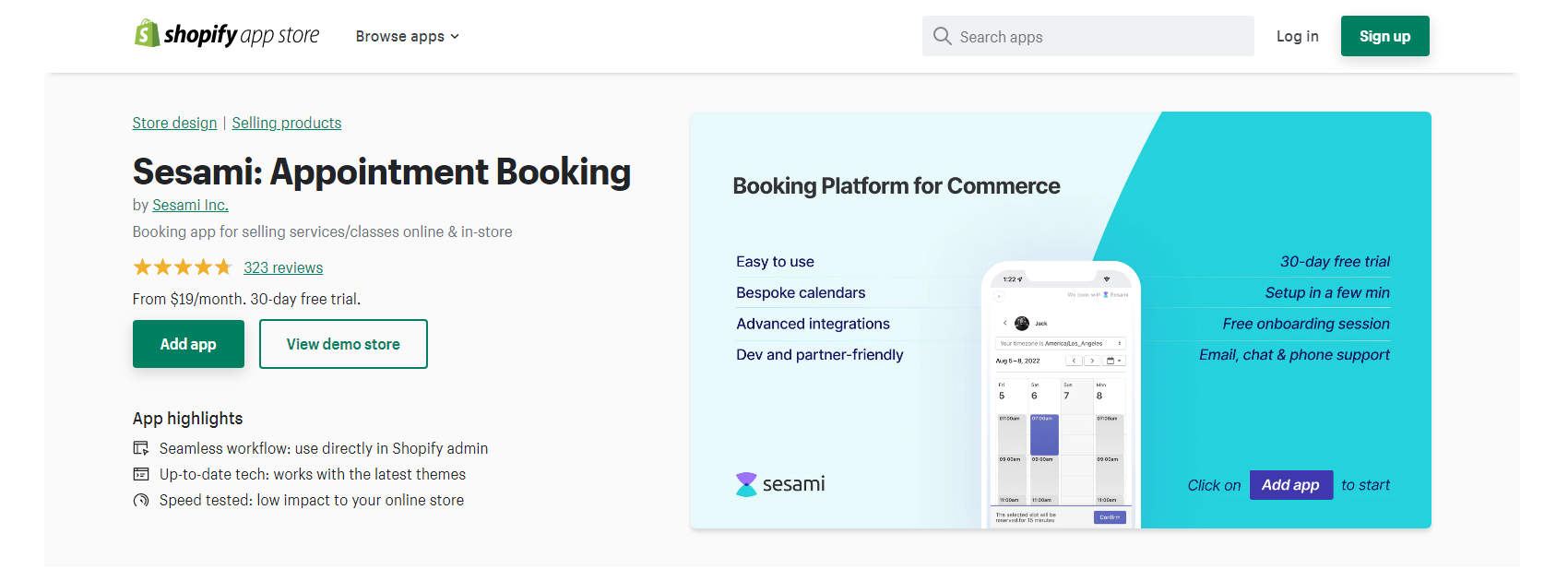Click the '30-day free trial' banner text
This screenshot has width=1568, height=581.
[1335, 262]
